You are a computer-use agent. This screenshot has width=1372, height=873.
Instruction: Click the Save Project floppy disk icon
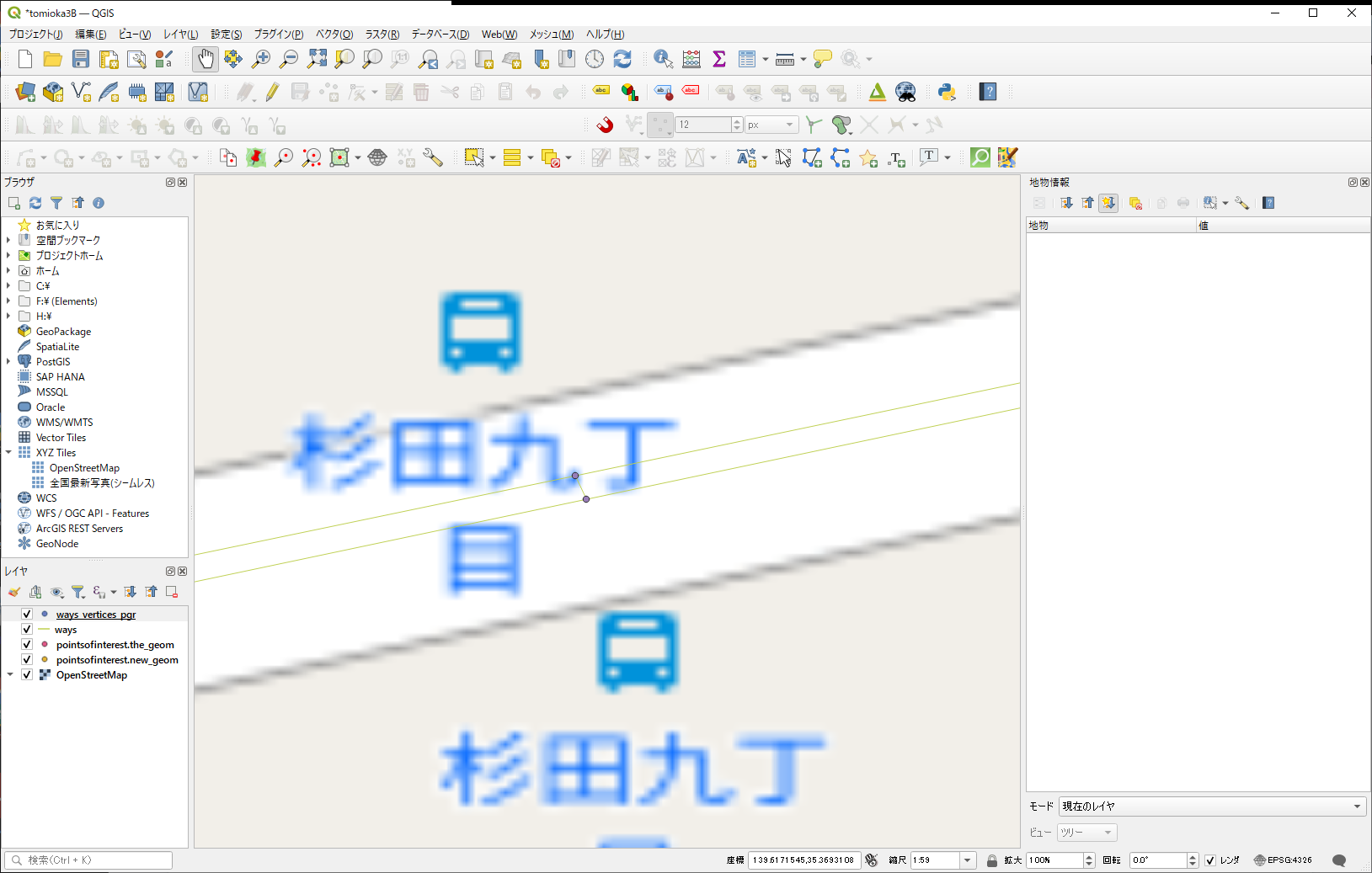tap(81, 59)
